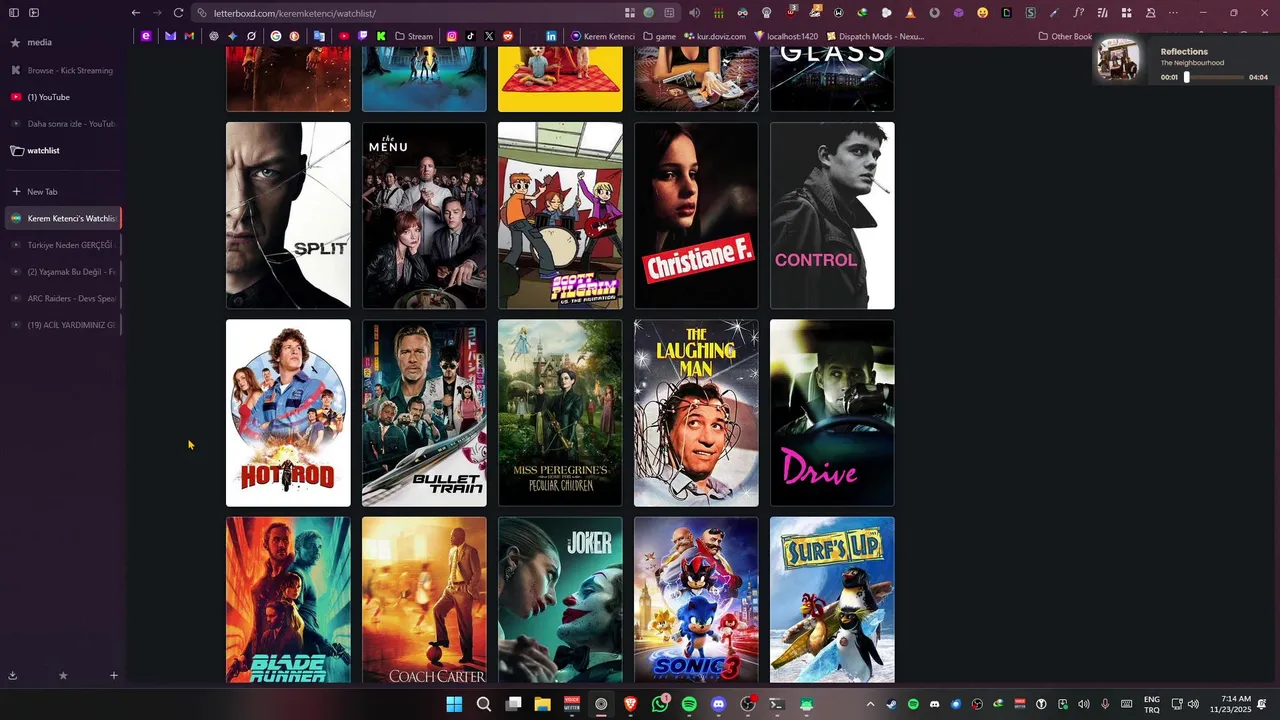The image size is (1280, 720).
Task: Select the ARC Raiders - Devs tab
Action: (63, 298)
